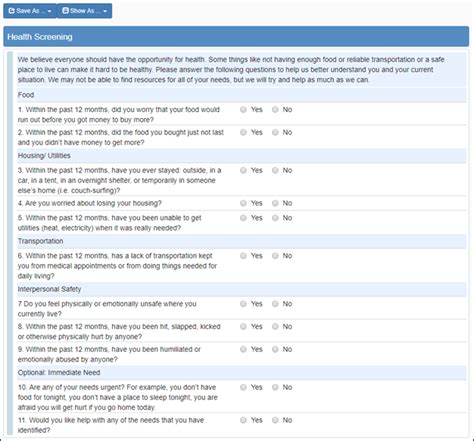
Task: Open the Save As dropdown button
Action: coord(30,11)
